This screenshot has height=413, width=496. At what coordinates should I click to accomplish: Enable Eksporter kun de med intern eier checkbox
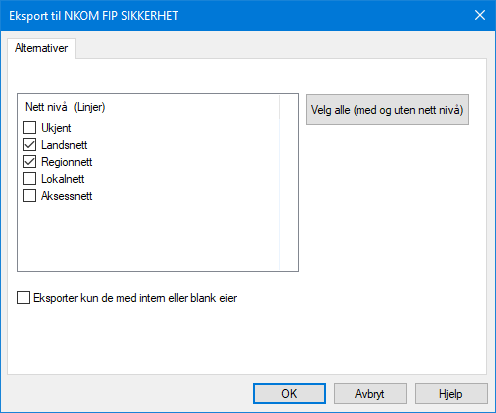23,298
